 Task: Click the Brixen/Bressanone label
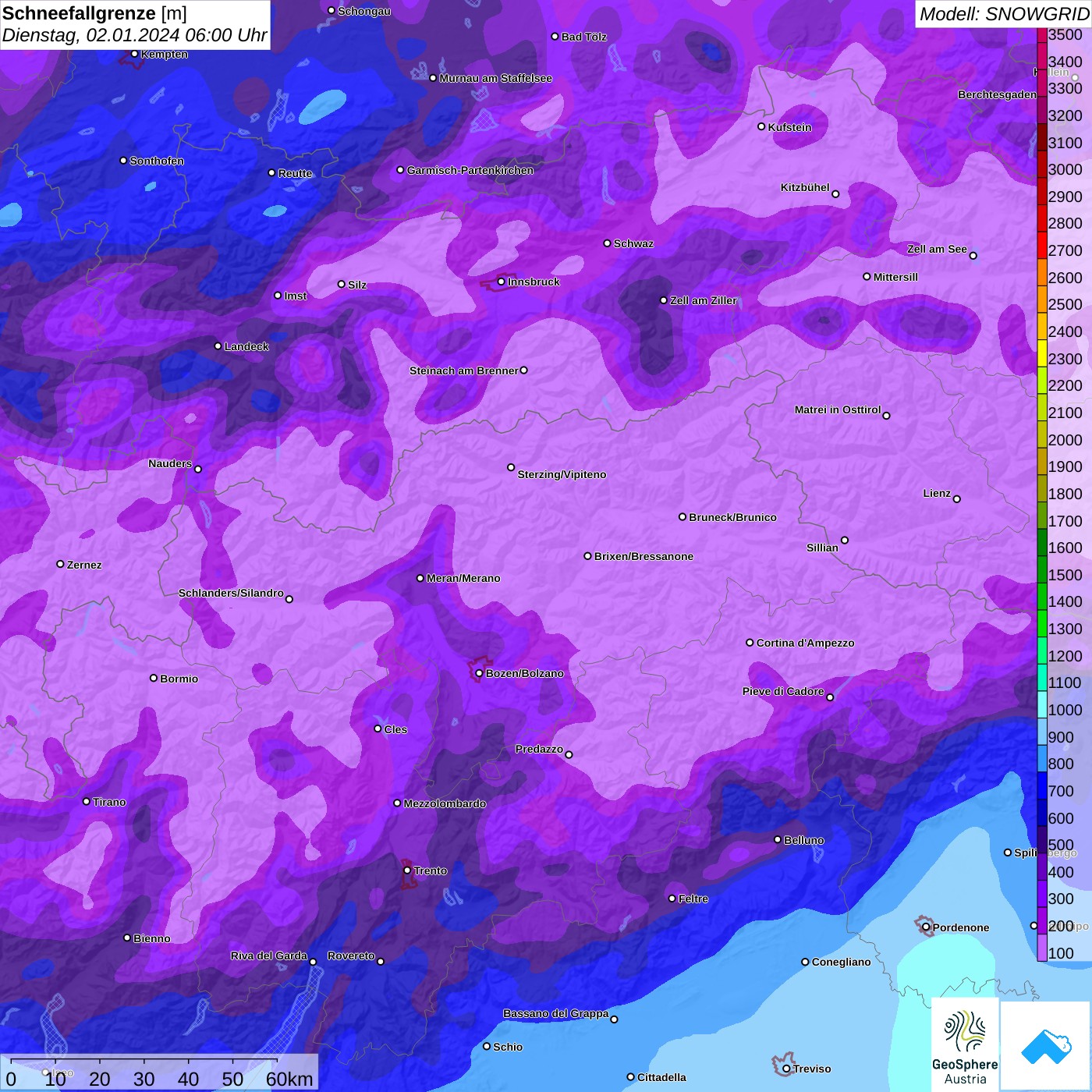[643, 556]
